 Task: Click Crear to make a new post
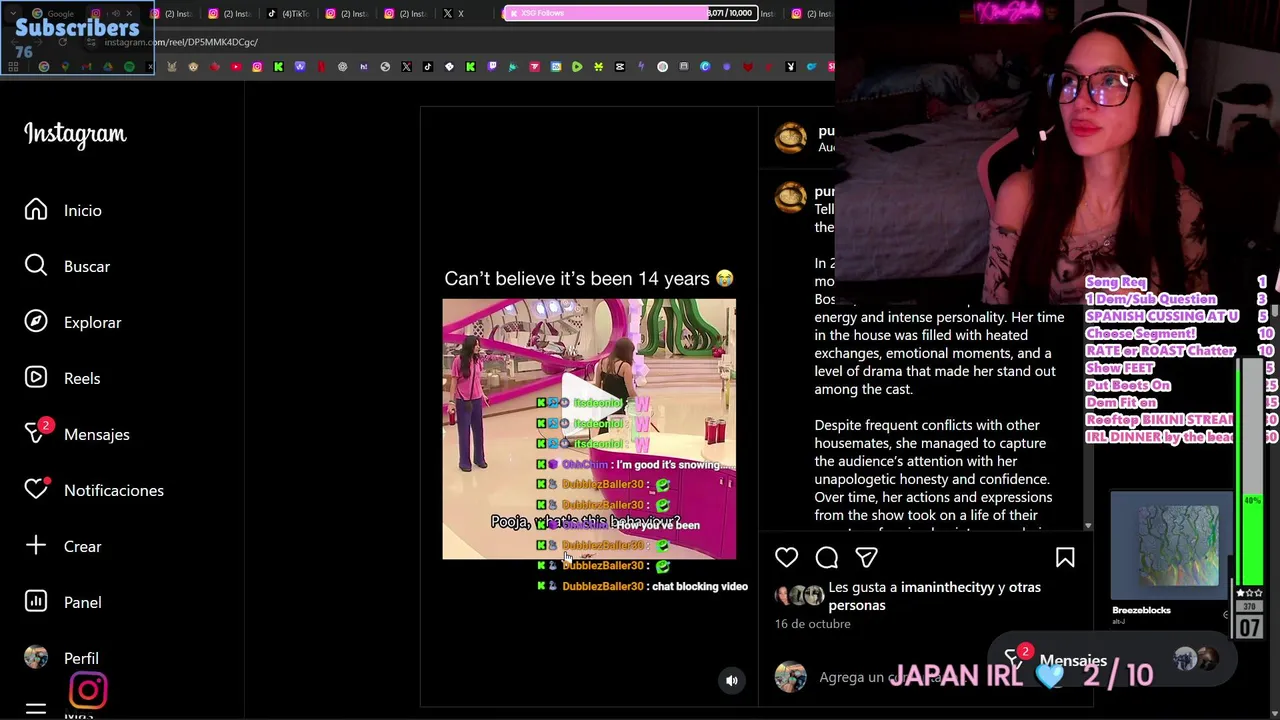(63, 546)
